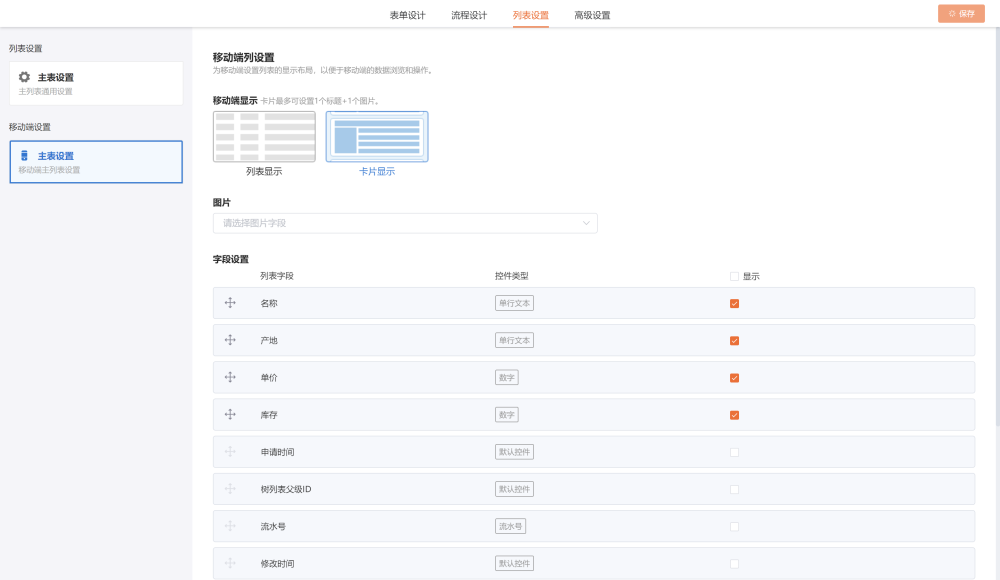Screen dimensions: 1000x580
Task: Enable the 显示 checkbox for 申请时间
Action: click(x=734, y=452)
